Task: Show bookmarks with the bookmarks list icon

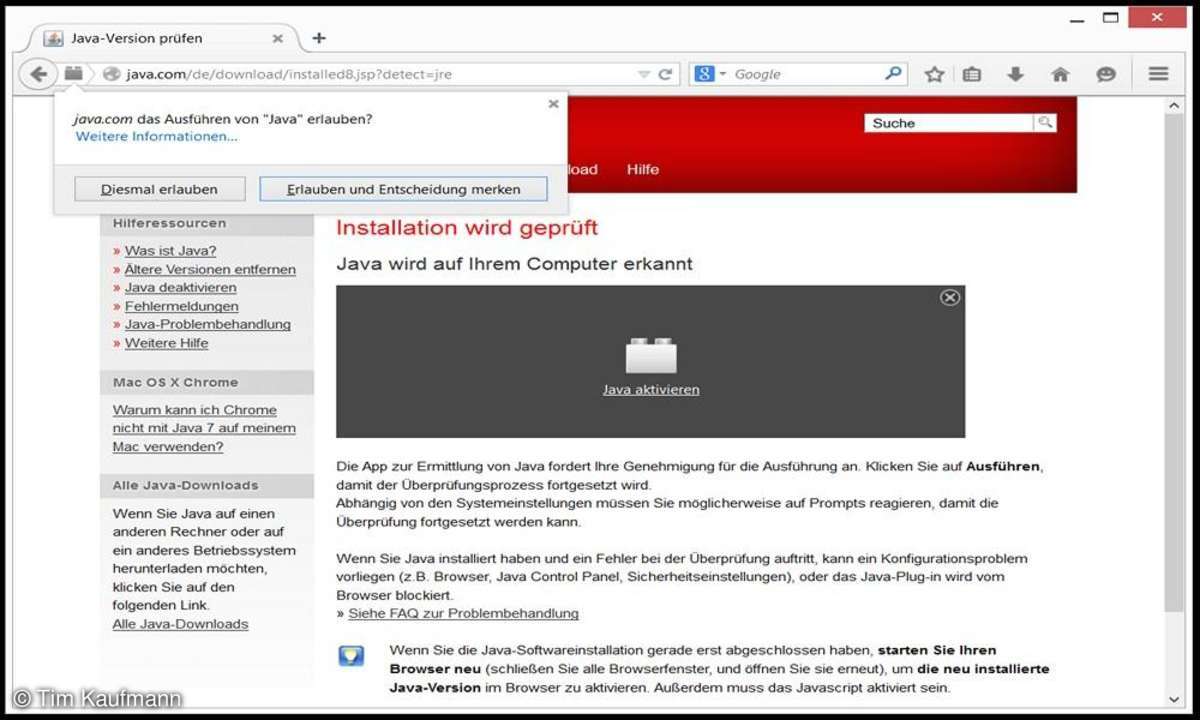Action: point(971,74)
